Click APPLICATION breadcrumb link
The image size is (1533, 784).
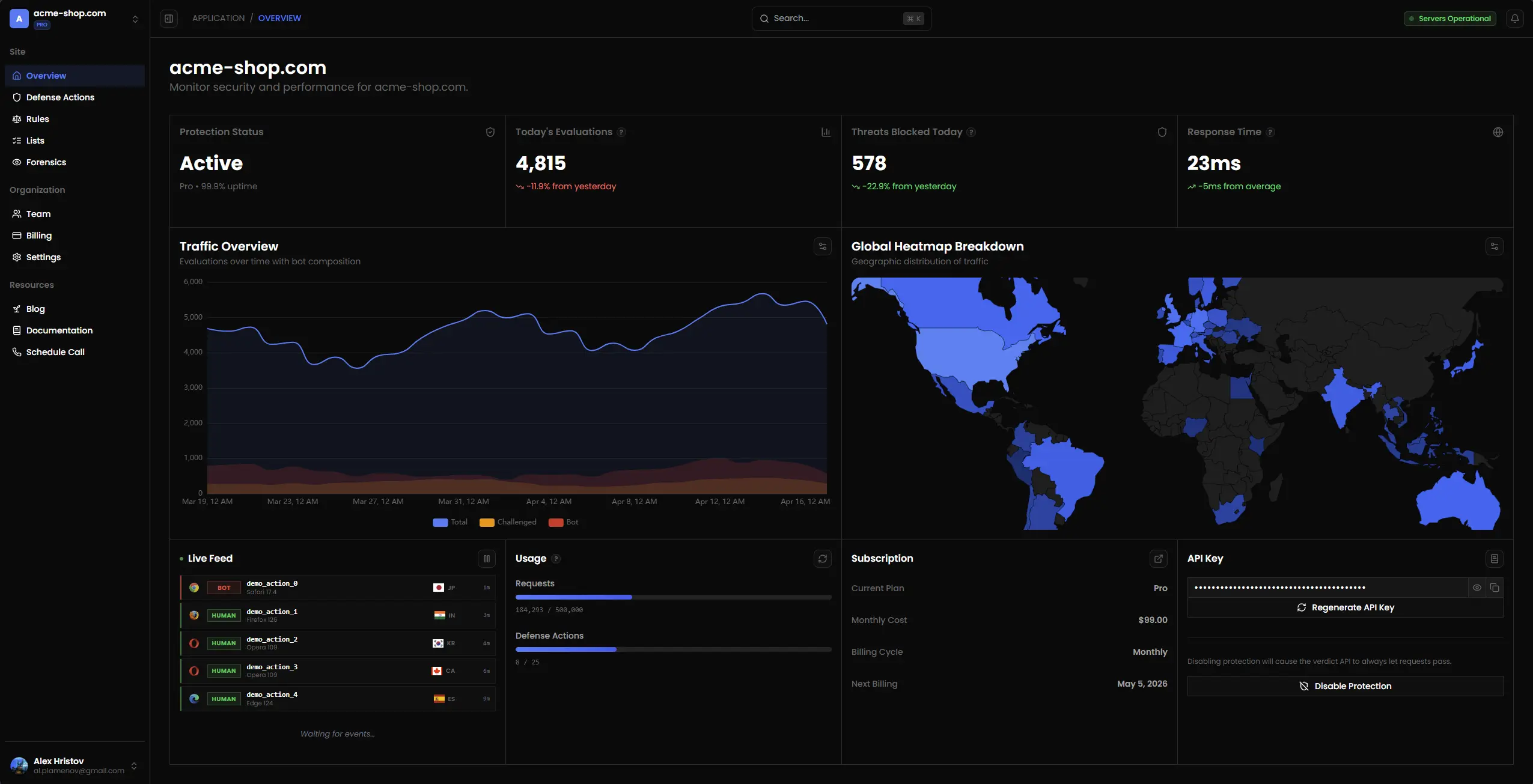[218, 18]
